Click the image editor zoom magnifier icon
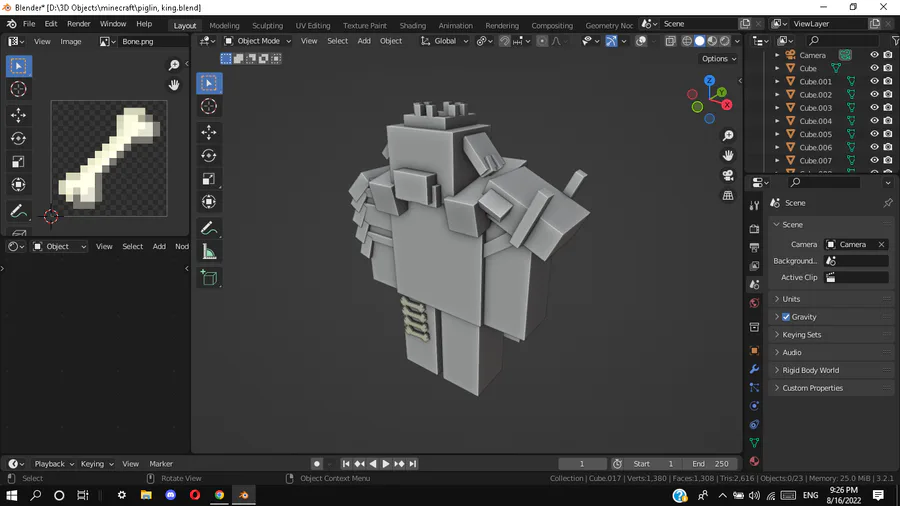The image size is (900, 506). point(174,65)
